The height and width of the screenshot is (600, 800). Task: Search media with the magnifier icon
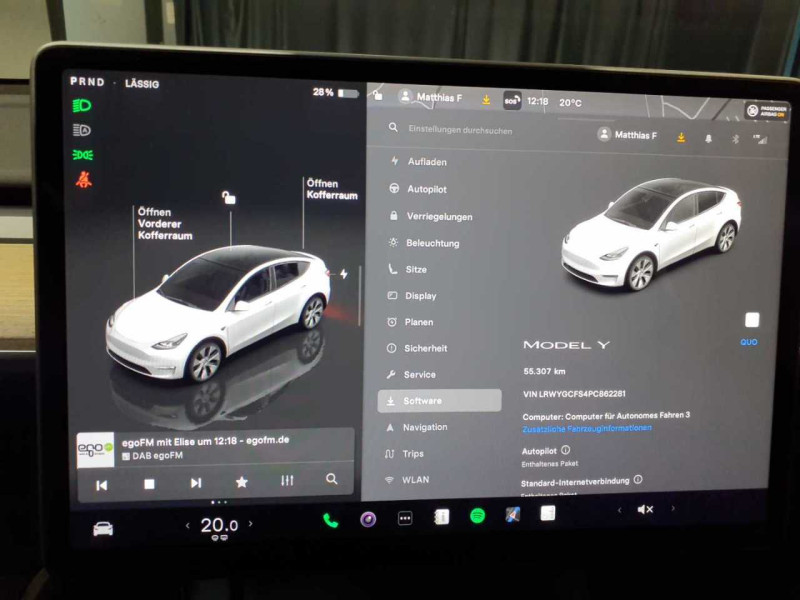(332, 479)
